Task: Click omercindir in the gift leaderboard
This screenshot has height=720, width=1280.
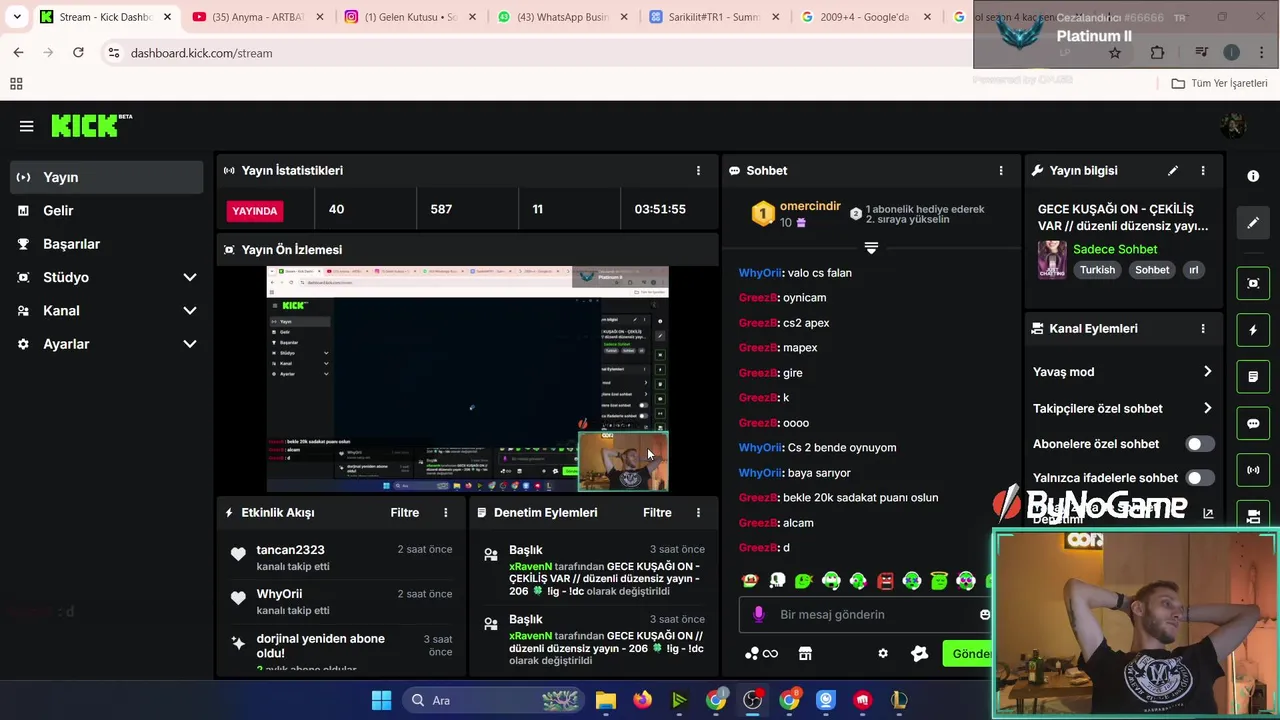Action: pos(810,206)
